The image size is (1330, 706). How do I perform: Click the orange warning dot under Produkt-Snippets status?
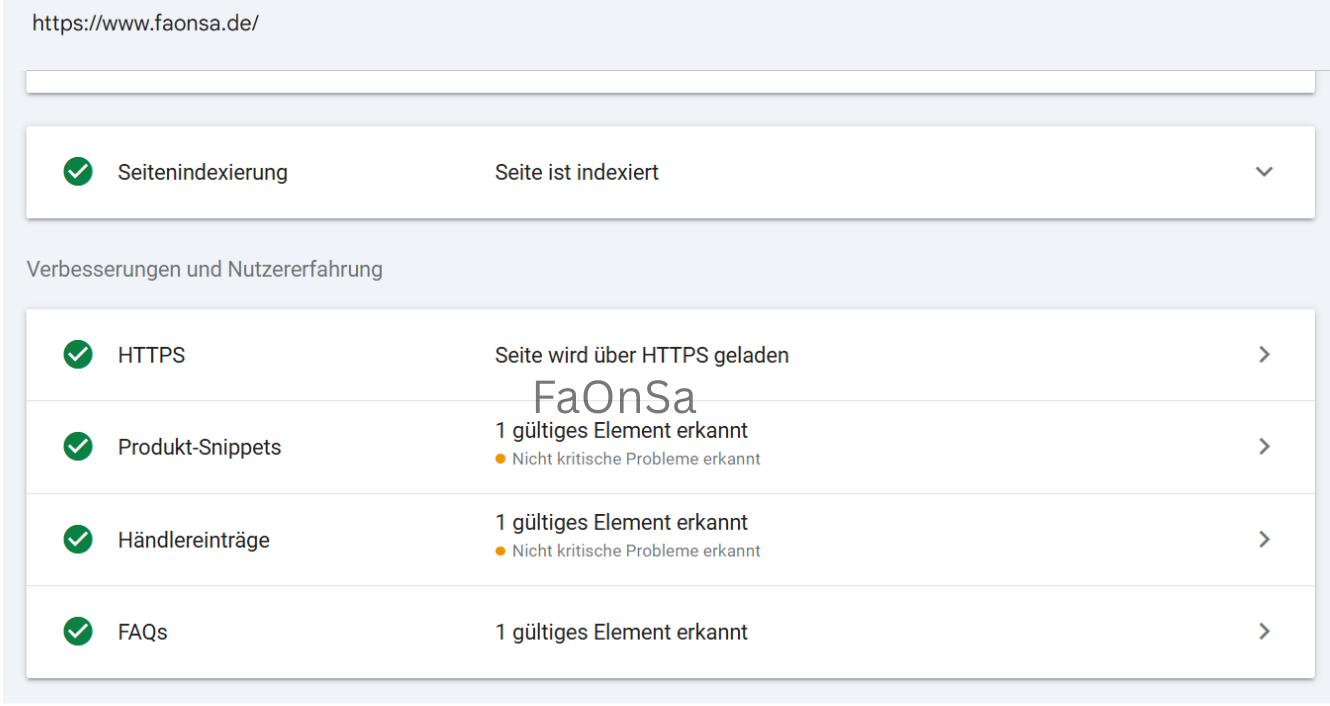tap(500, 460)
